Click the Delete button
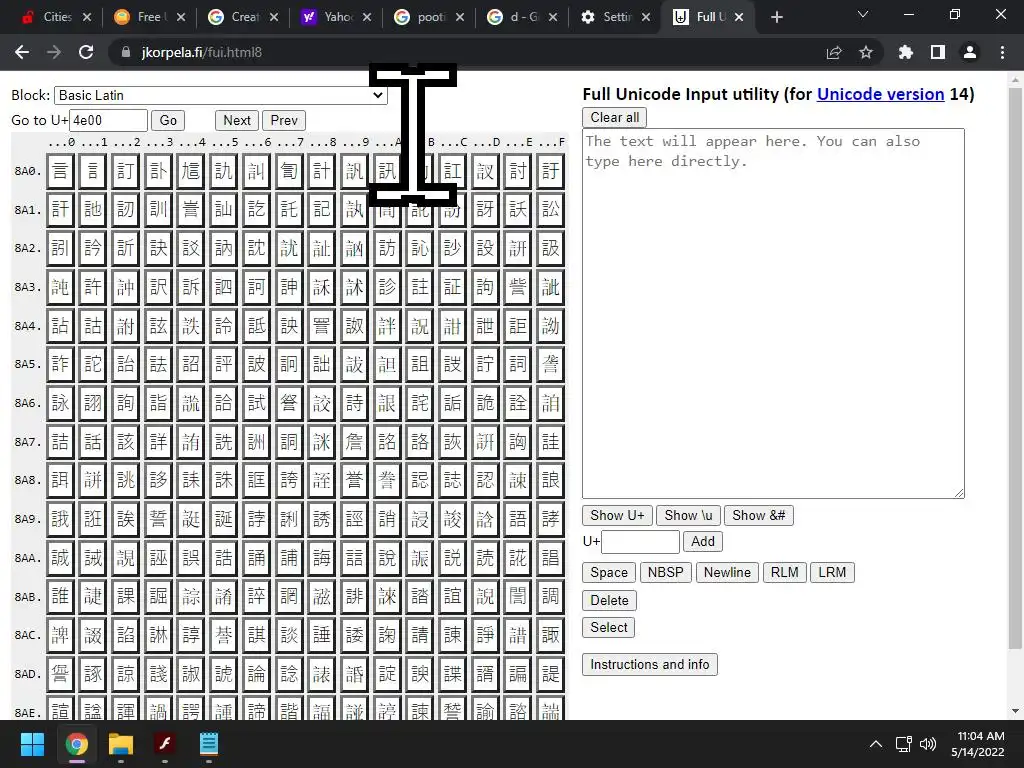The image size is (1024, 768). tap(609, 600)
